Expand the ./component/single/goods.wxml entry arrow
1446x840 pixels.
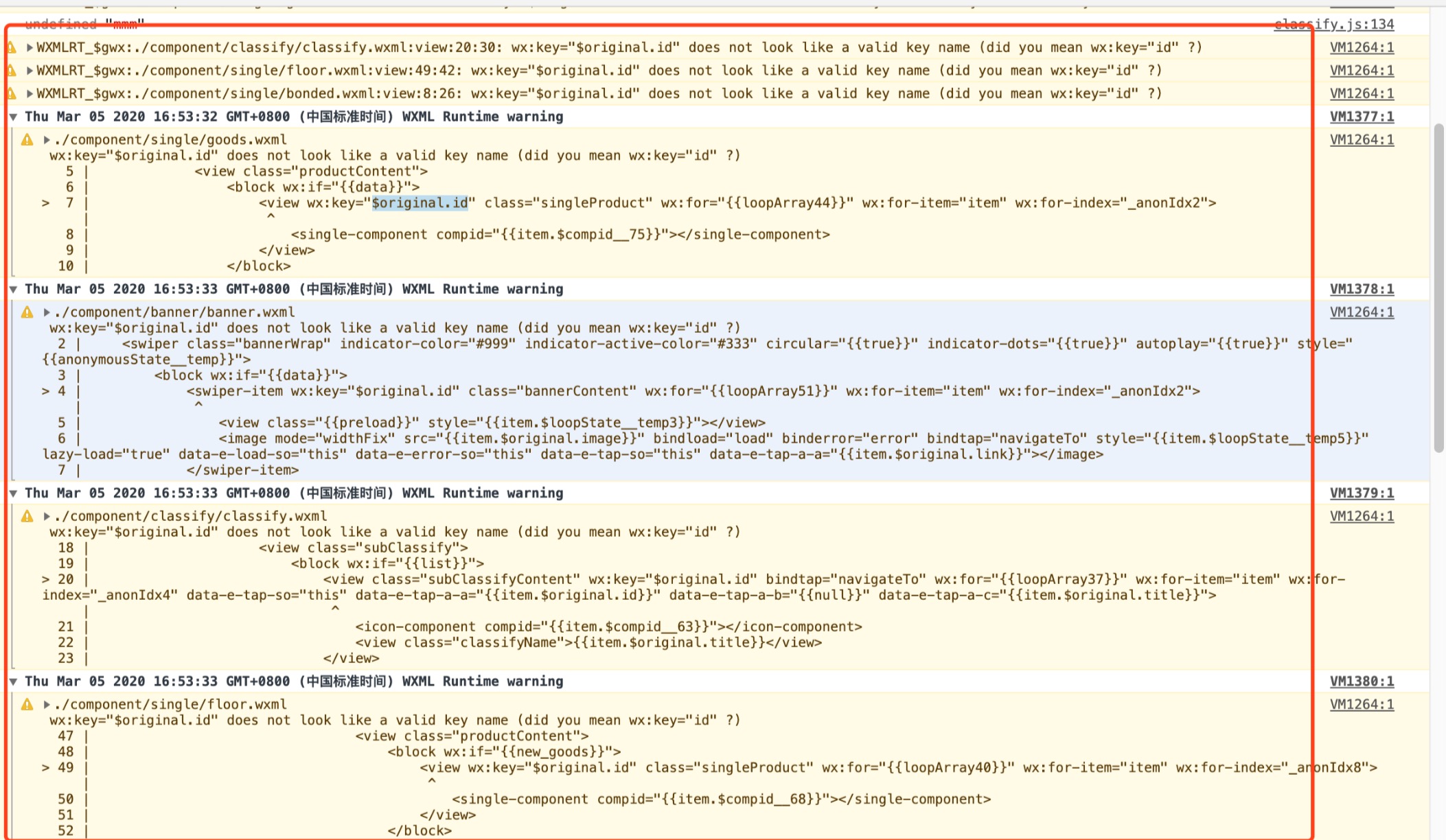point(47,140)
